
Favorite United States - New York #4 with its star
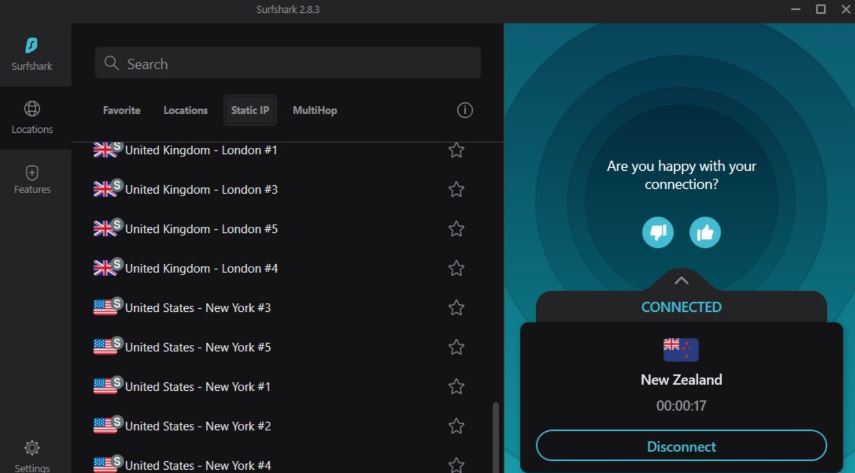pos(456,465)
